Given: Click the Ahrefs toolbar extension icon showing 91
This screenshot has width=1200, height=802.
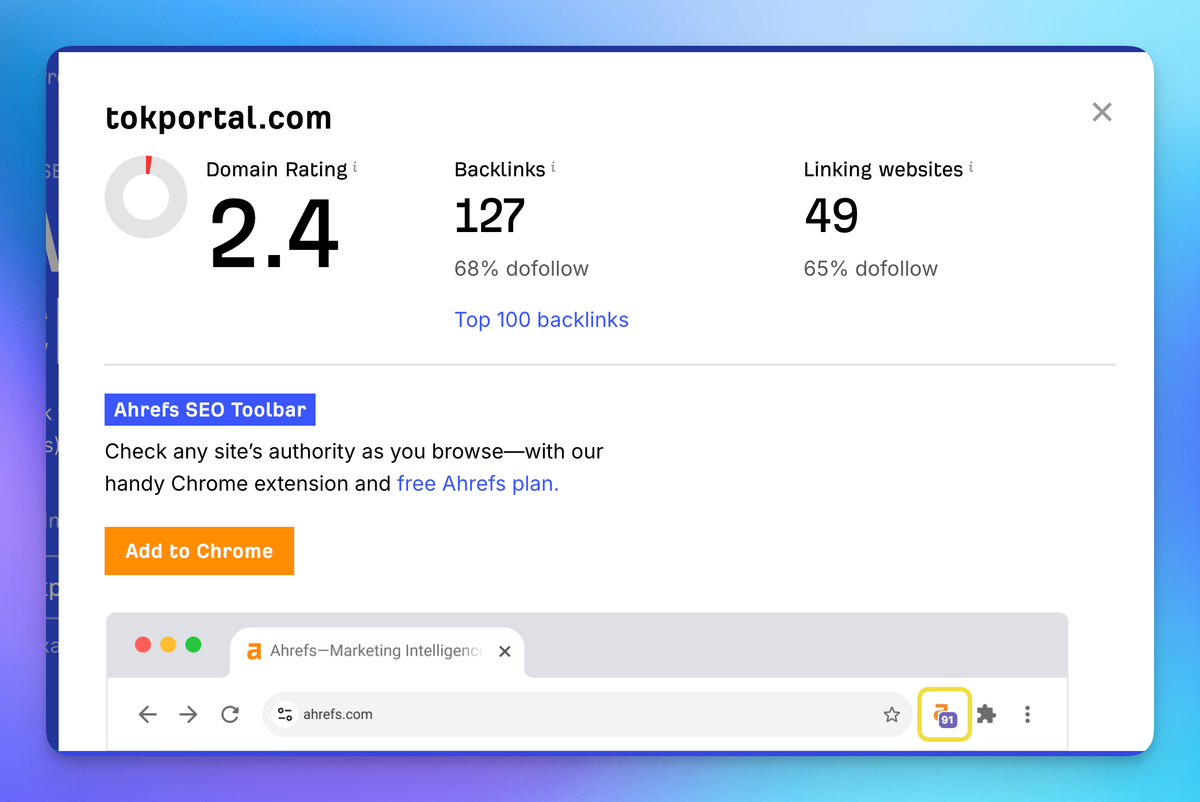Looking at the screenshot, I should point(944,714).
